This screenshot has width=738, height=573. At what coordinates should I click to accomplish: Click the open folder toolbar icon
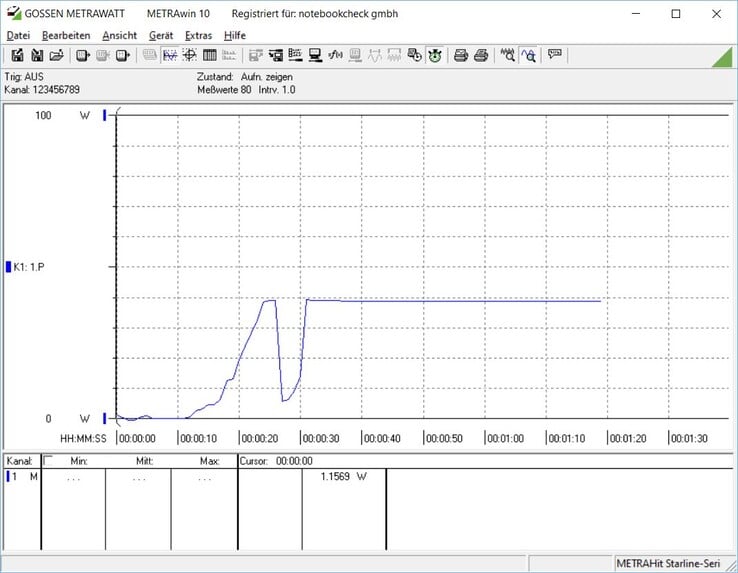click(56, 56)
